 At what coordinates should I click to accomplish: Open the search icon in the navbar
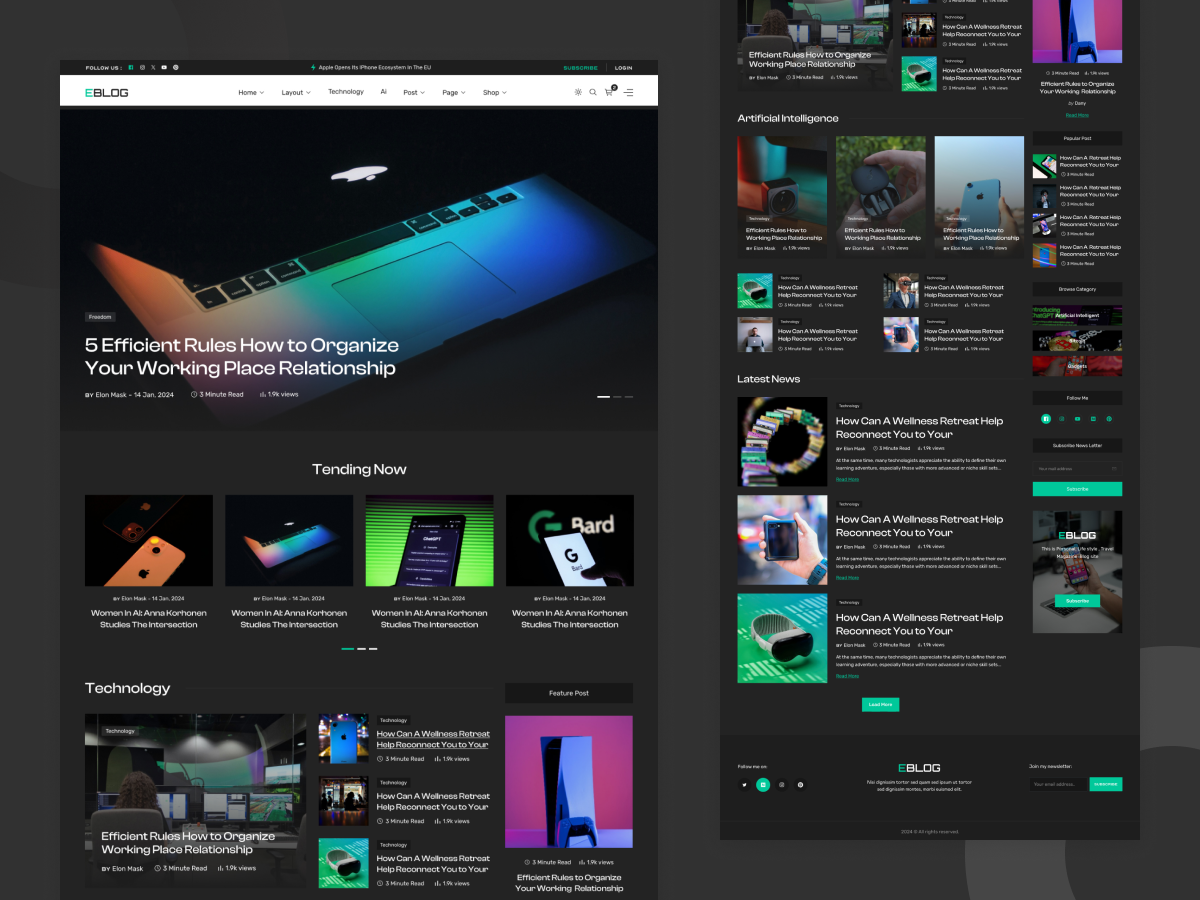click(x=593, y=92)
